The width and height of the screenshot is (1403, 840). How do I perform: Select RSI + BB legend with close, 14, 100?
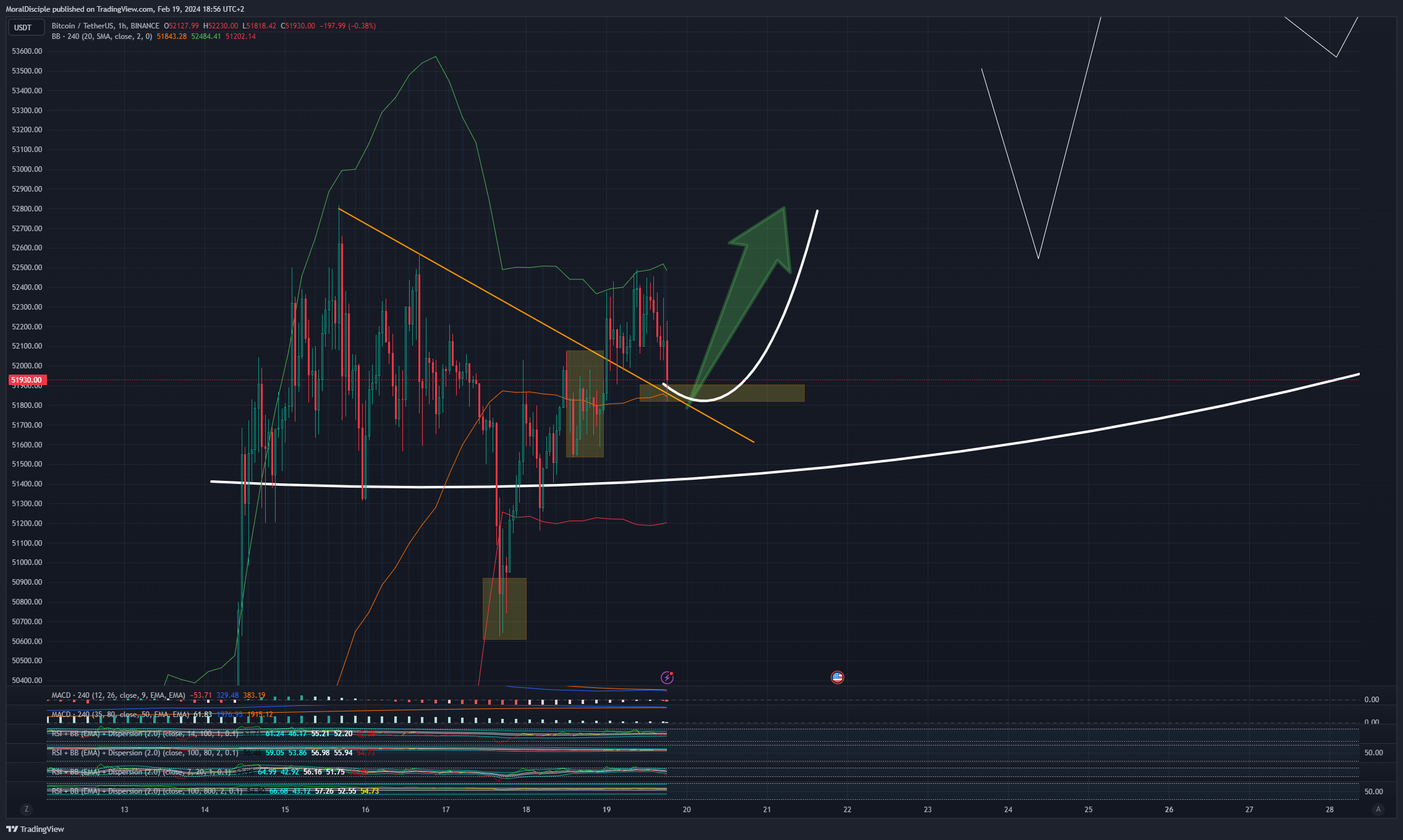145,734
